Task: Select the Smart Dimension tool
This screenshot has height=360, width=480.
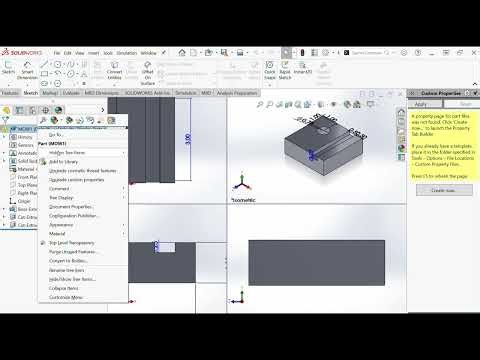Action: (27, 70)
